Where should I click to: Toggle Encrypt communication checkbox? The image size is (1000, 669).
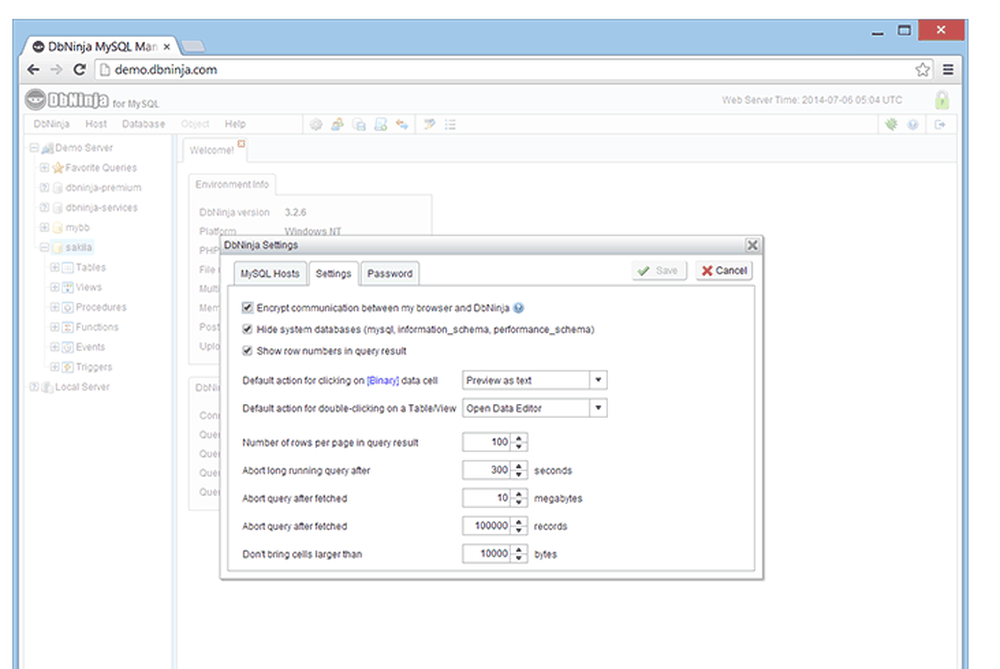pos(247,308)
